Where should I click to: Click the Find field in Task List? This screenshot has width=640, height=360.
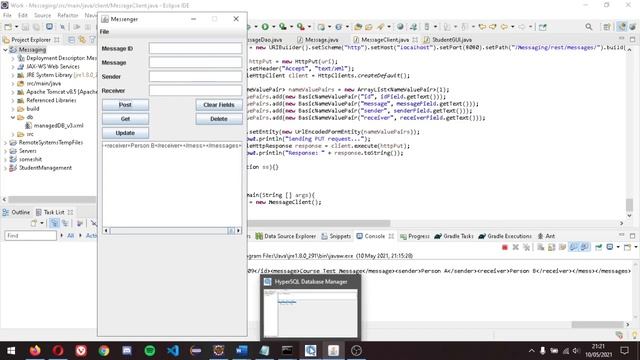tap(30, 236)
